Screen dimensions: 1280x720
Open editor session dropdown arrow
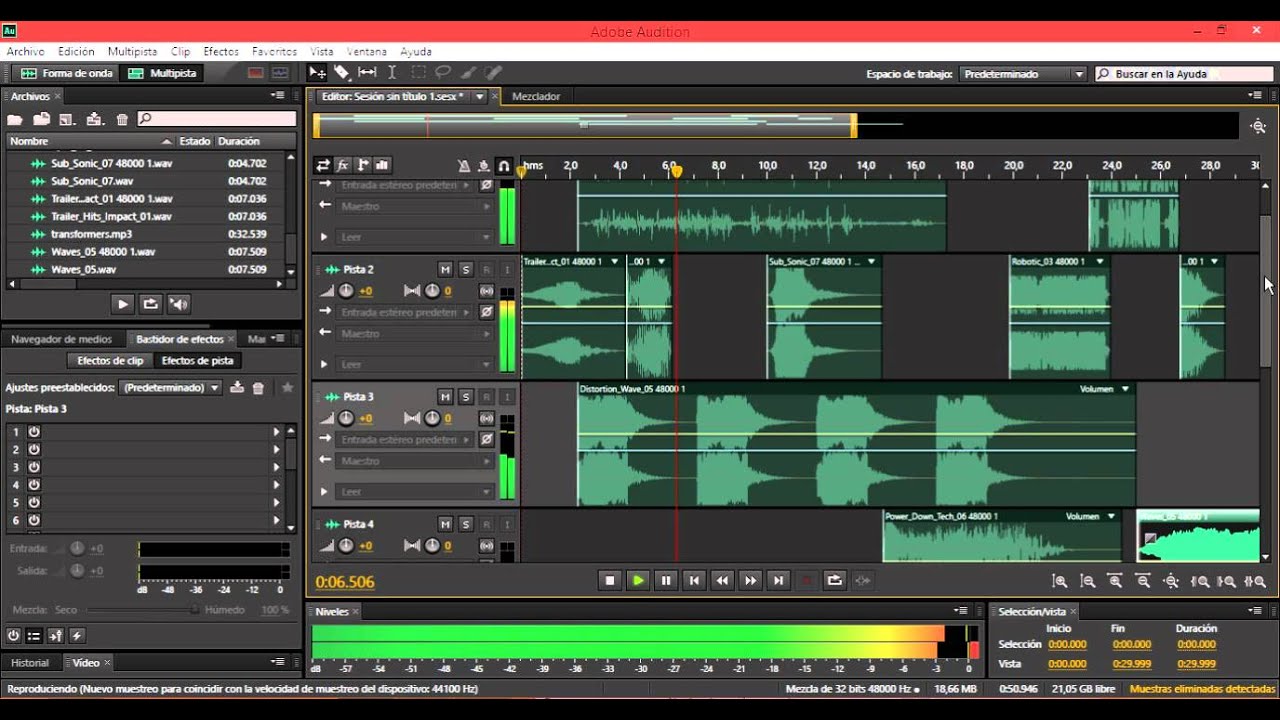(480, 97)
